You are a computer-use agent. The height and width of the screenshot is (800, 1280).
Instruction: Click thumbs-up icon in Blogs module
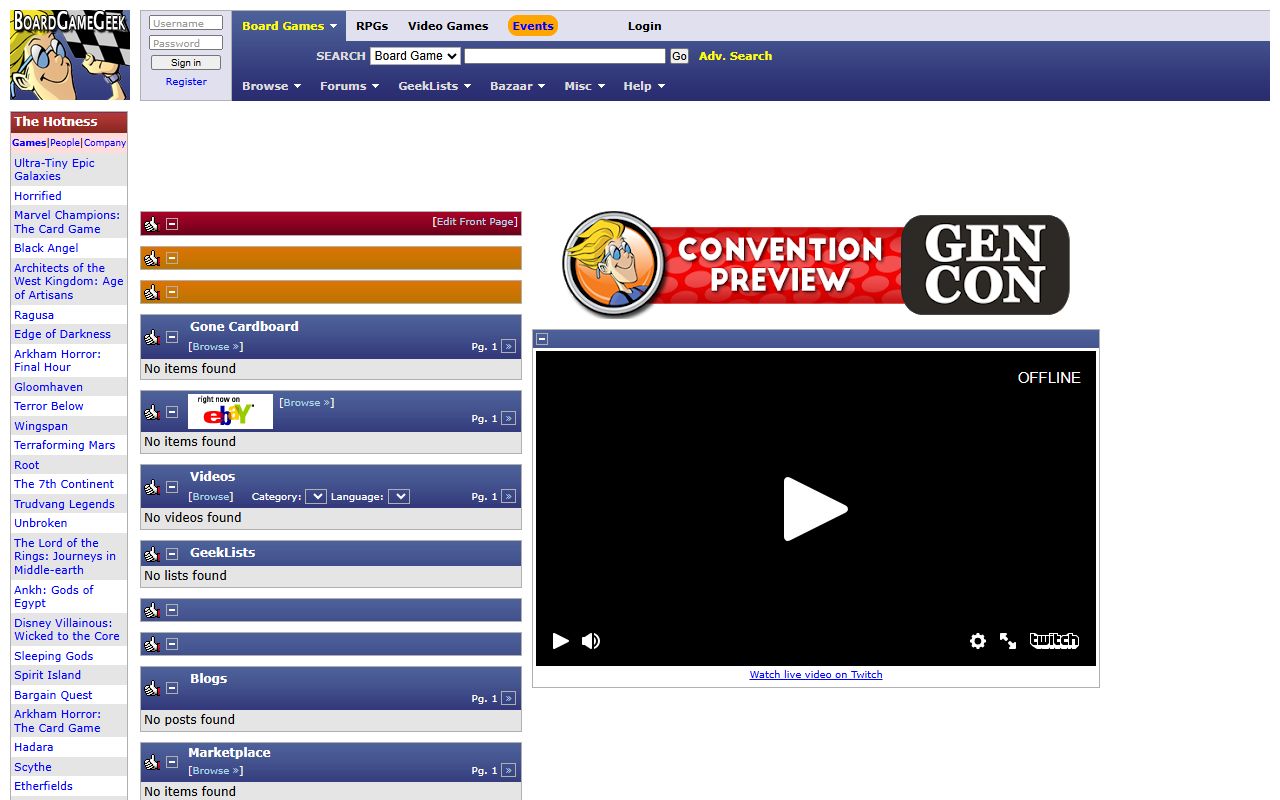[152, 689]
